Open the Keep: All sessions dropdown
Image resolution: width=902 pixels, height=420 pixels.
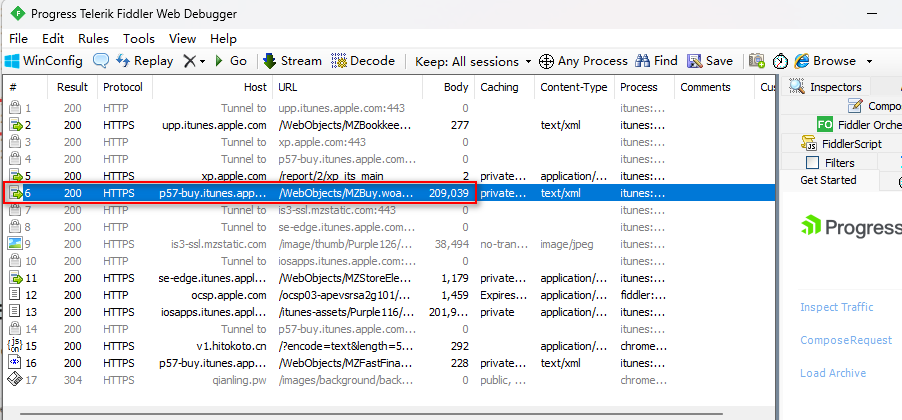pyautogui.click(x=473, y=61)
